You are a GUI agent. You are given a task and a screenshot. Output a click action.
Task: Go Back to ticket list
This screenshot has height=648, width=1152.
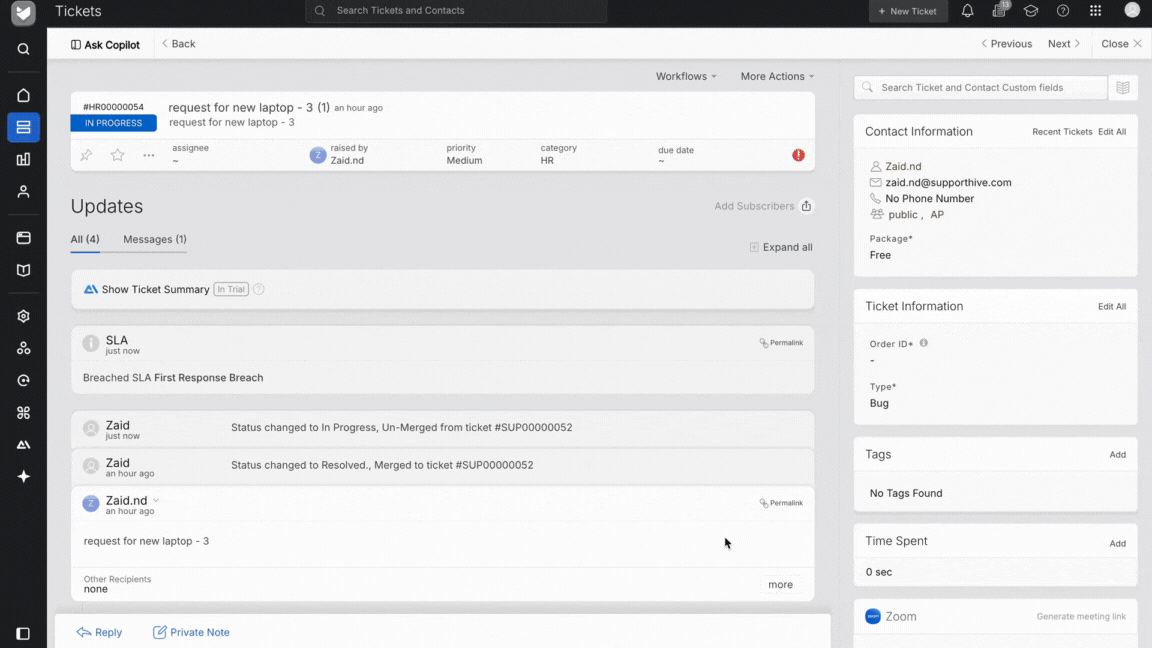coord(179,44)
